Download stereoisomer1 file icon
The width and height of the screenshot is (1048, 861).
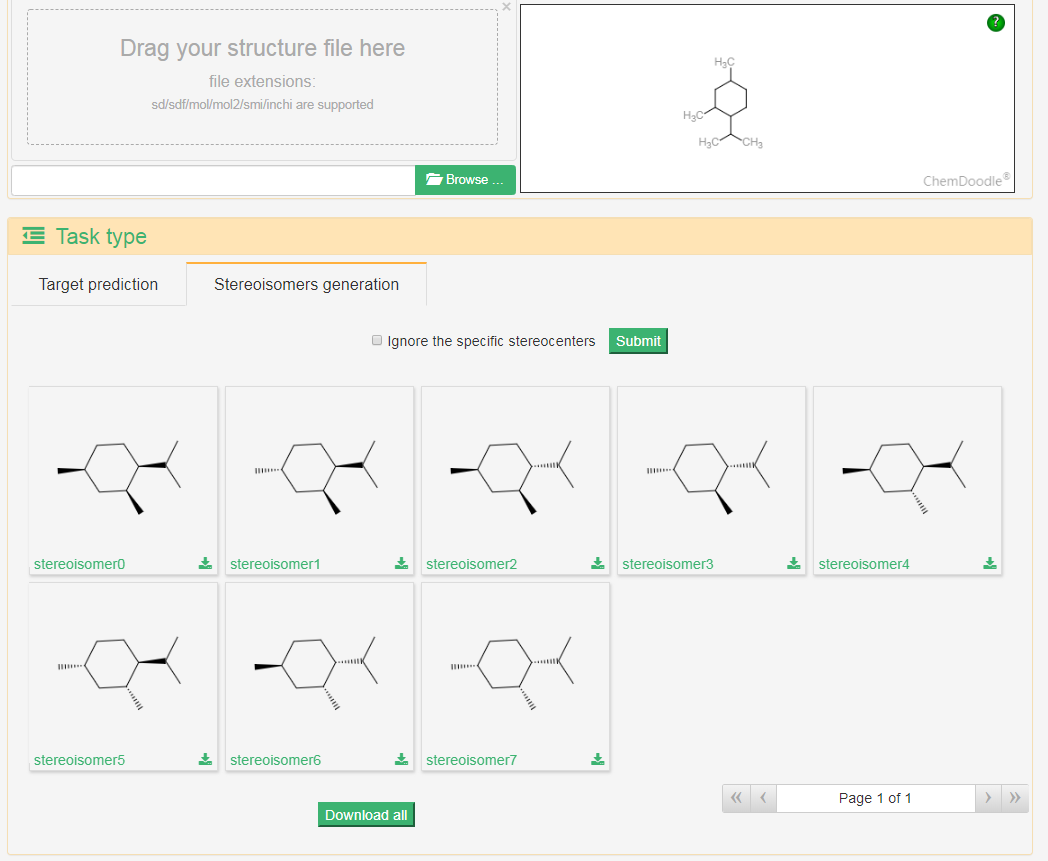coord(401,564)
